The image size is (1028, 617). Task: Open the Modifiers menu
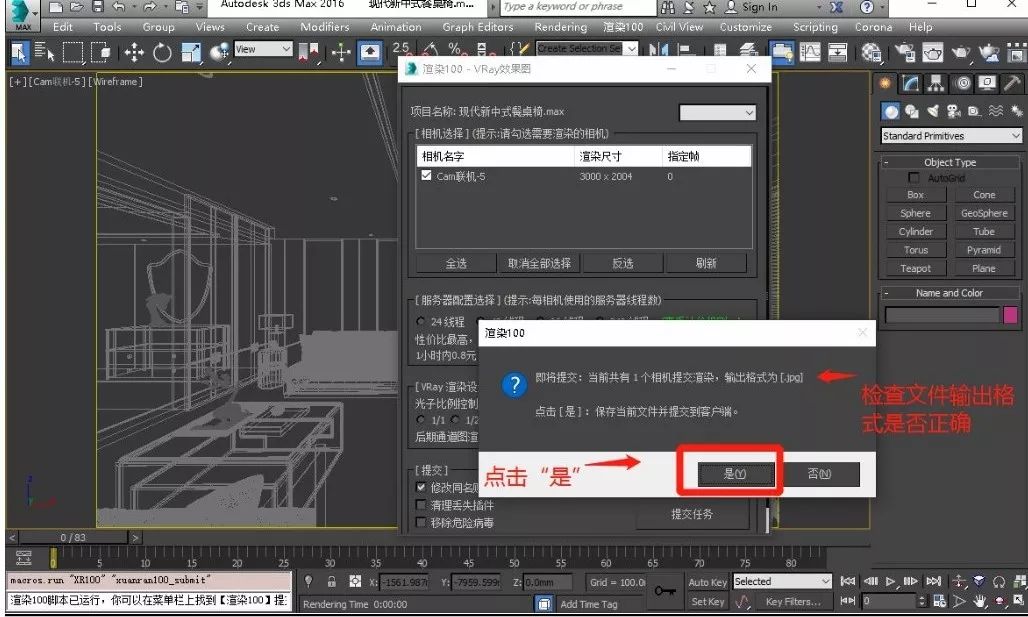pos(325,27)
